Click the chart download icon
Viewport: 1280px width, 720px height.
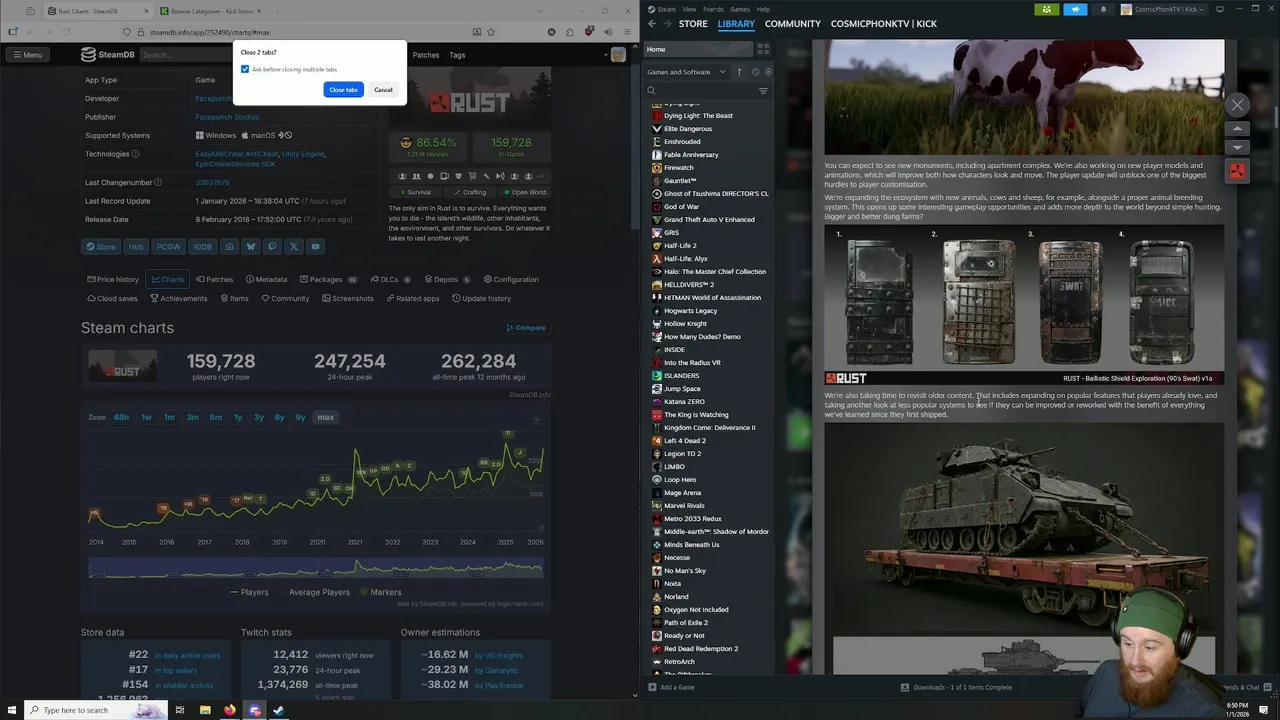[x=536, y=417]
